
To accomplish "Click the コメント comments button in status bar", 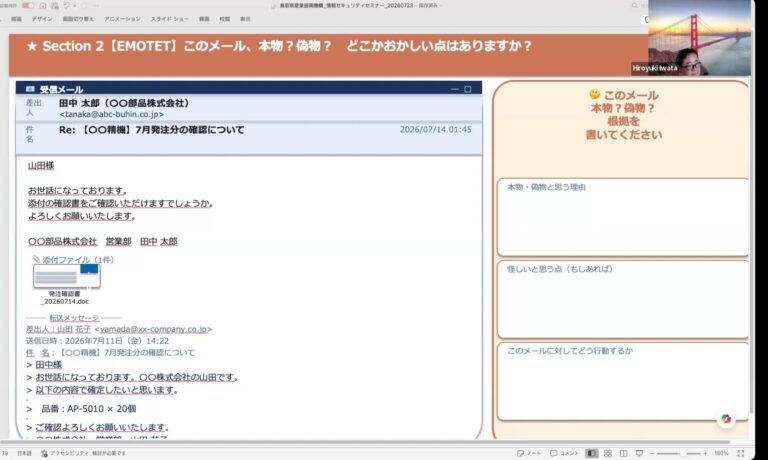I will click(564, 453).
